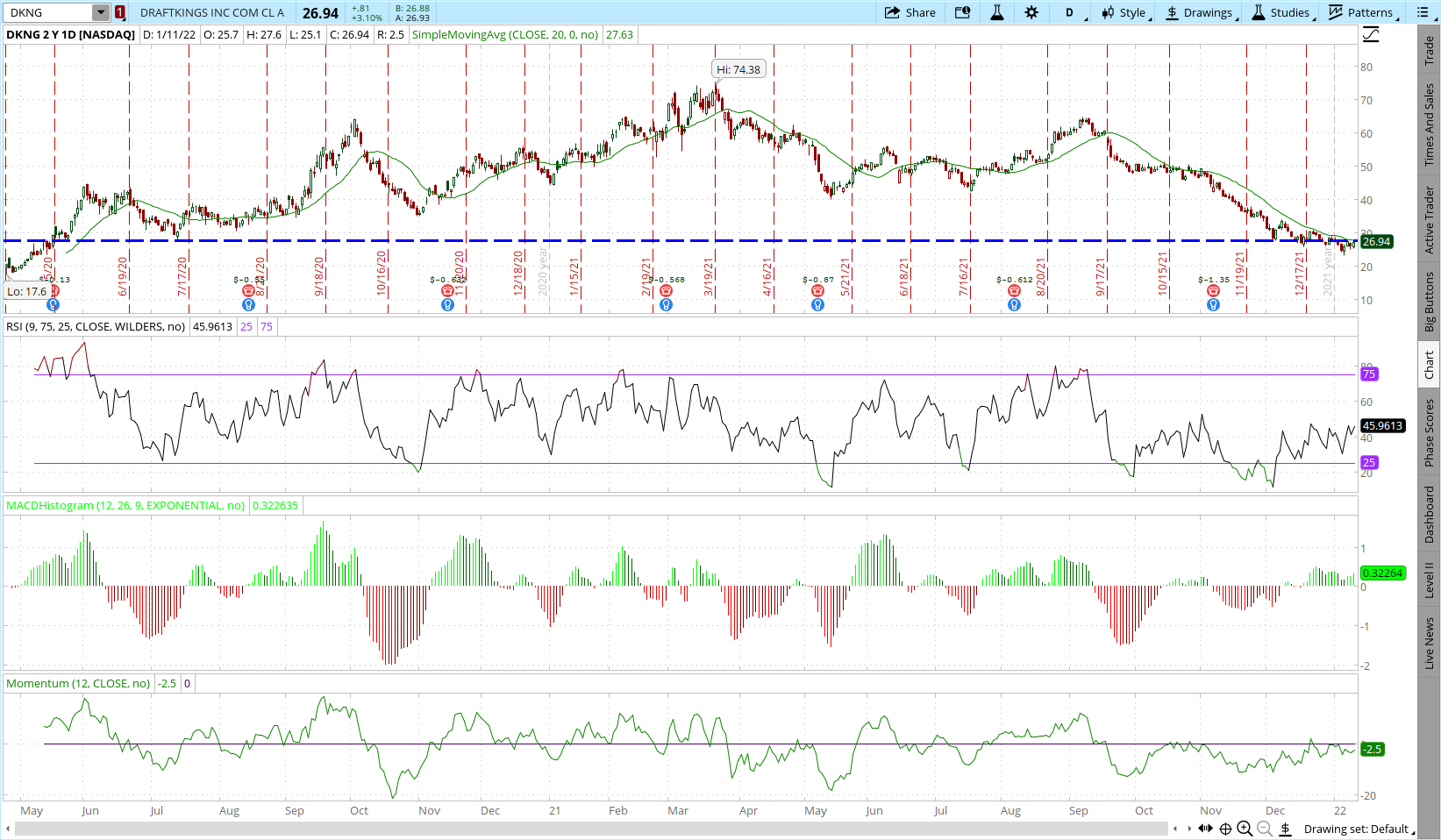
Task: Click the red linked symbol color box labeled 1
Action: [120, 12]
